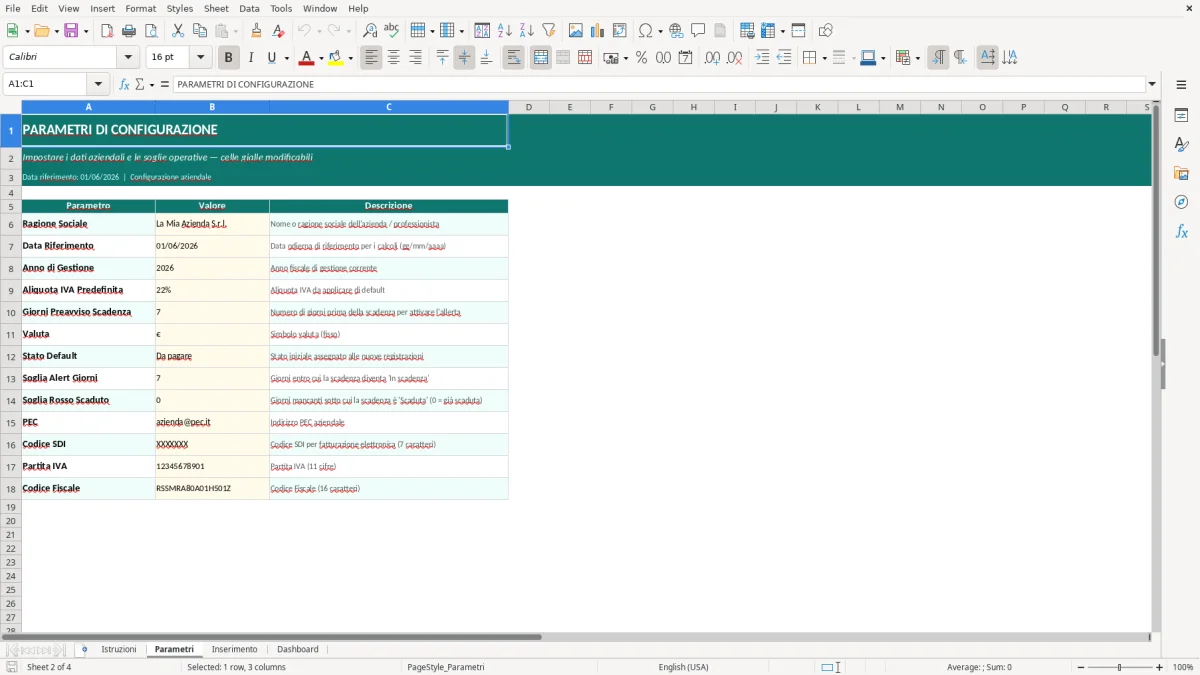Insert a comment
This screenshot has width=1200, height=675.
(698, 31)
